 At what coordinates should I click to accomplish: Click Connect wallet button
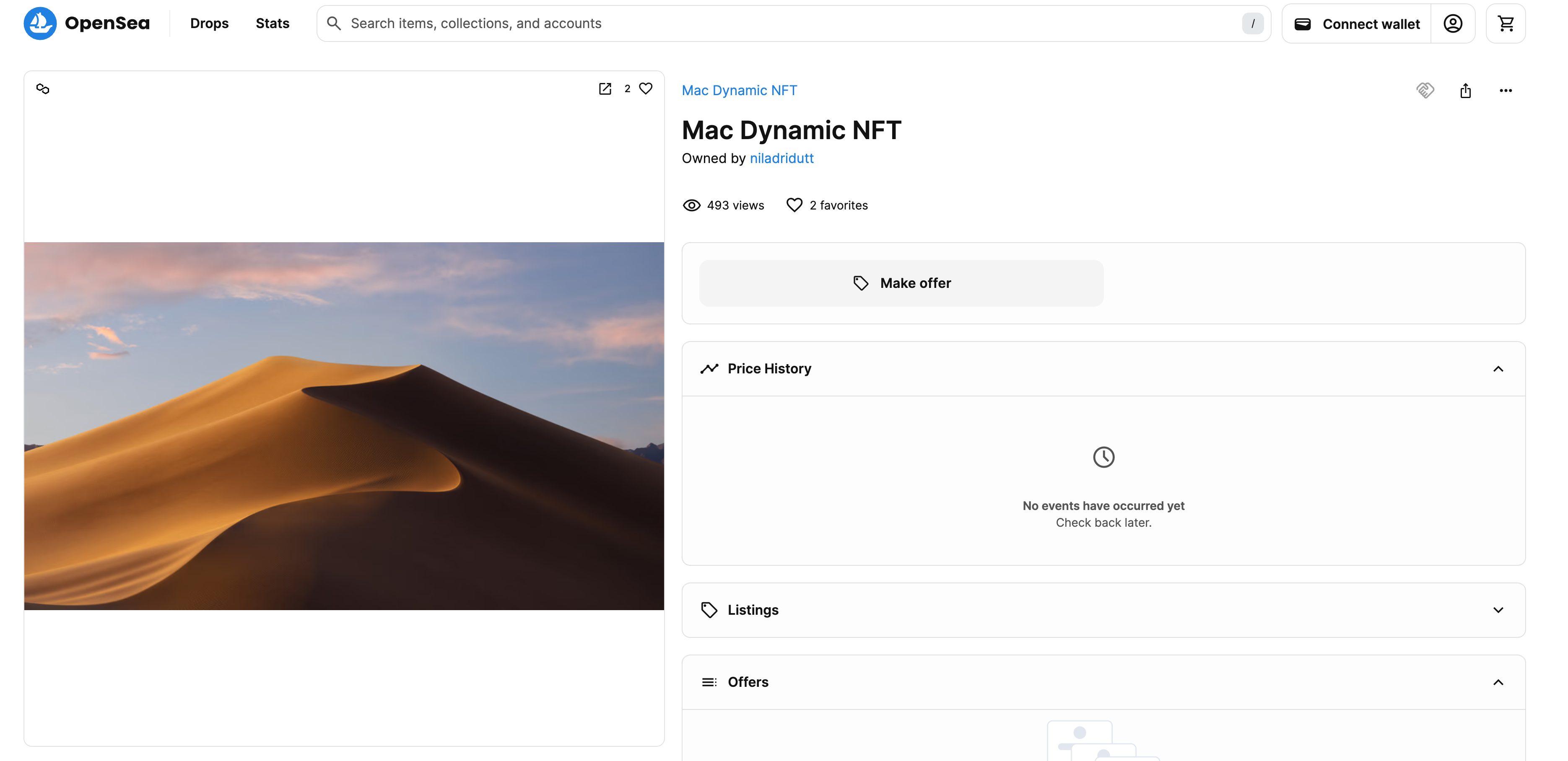pyautogui.click(x=1357, y=24)
